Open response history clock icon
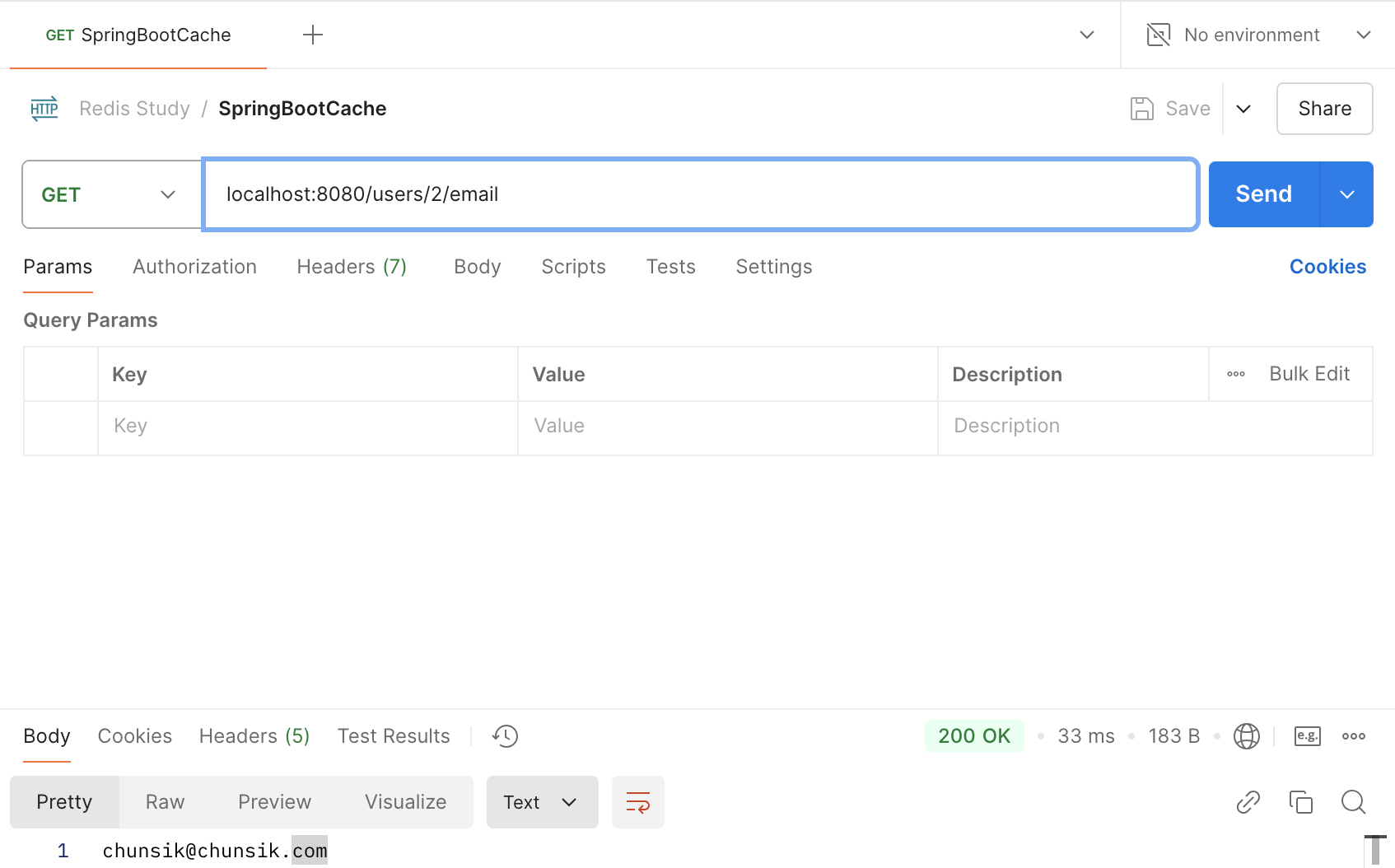1395x868 pixels. click(x=505, y=736)
